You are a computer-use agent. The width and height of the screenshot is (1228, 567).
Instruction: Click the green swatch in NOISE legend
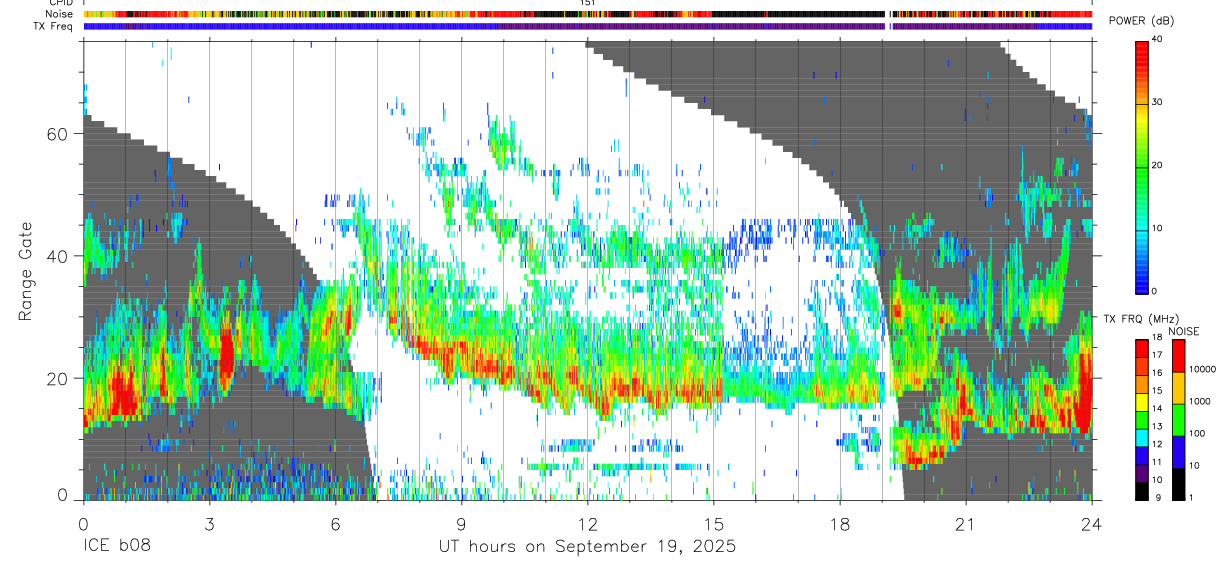(x=1178, y=420)
